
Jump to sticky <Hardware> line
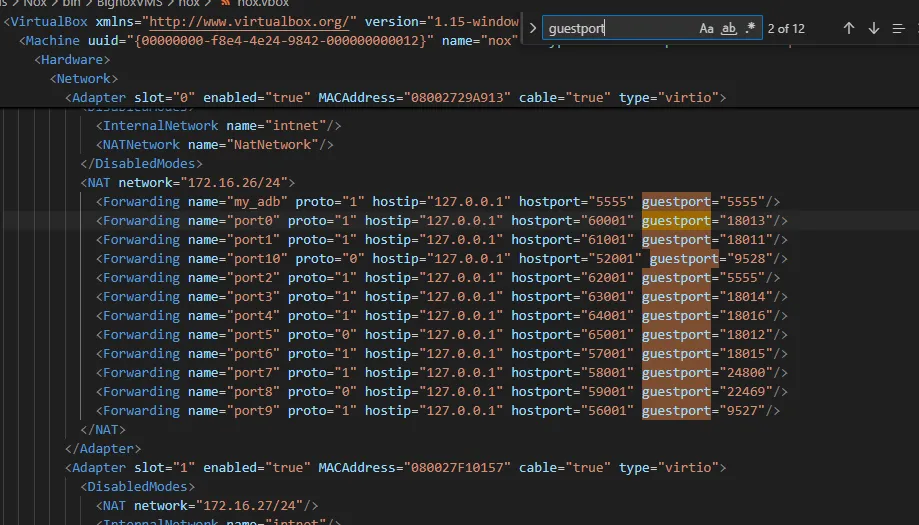pos(72,60)
